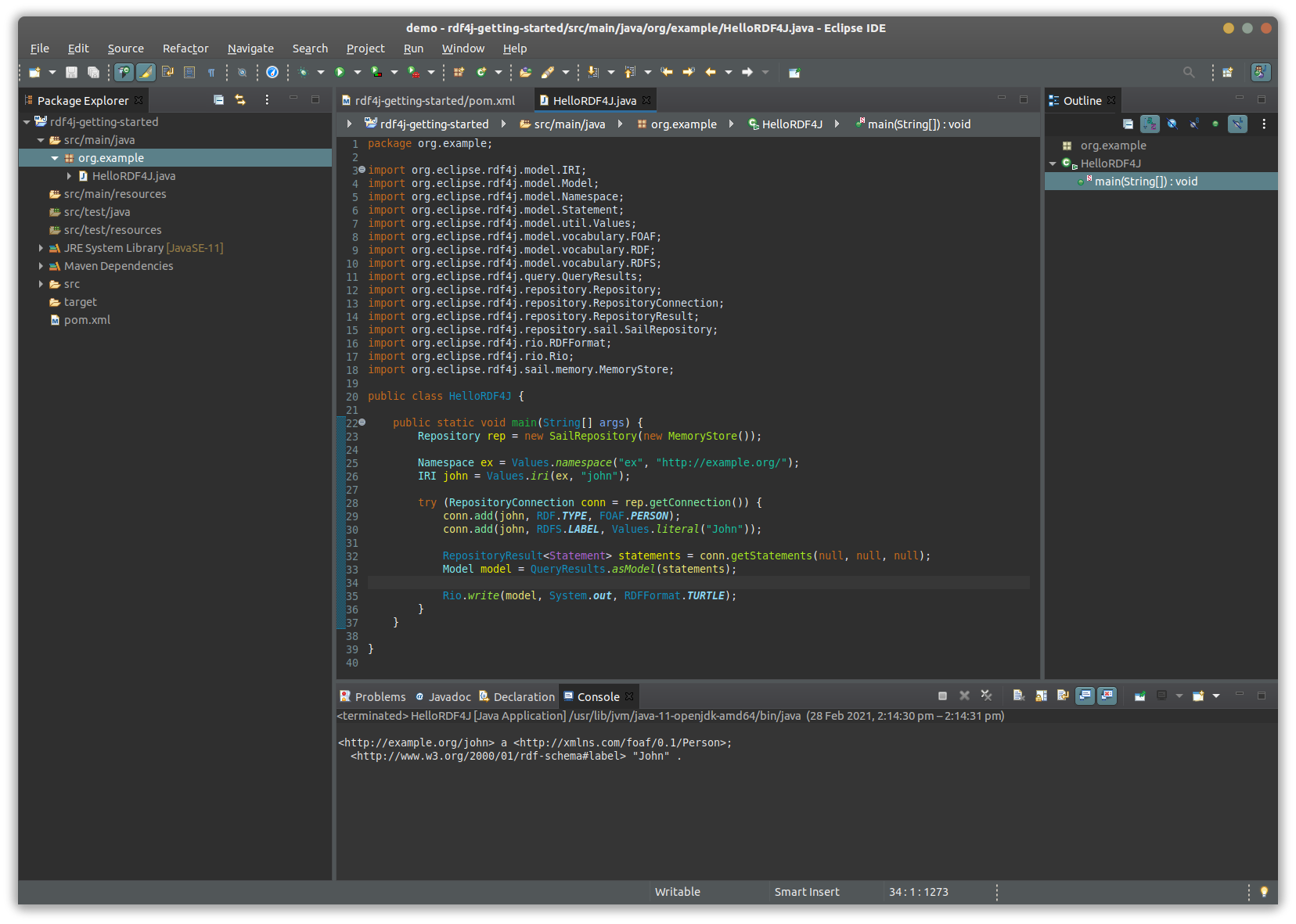Expand Maven Dependencies node

tap(41, 266)
